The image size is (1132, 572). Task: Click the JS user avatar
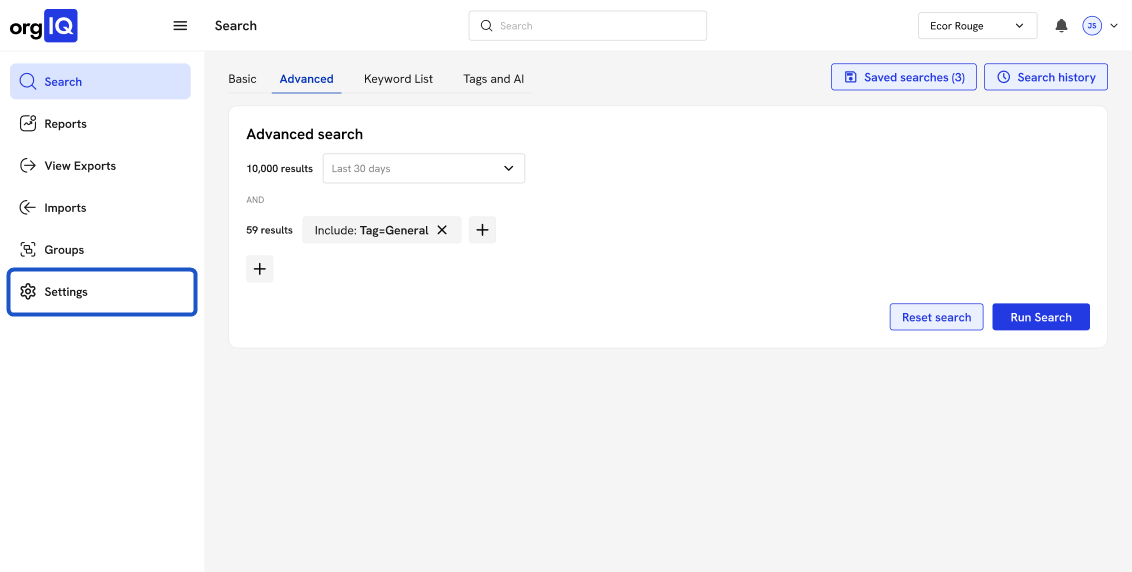(x=1092, y=26)
